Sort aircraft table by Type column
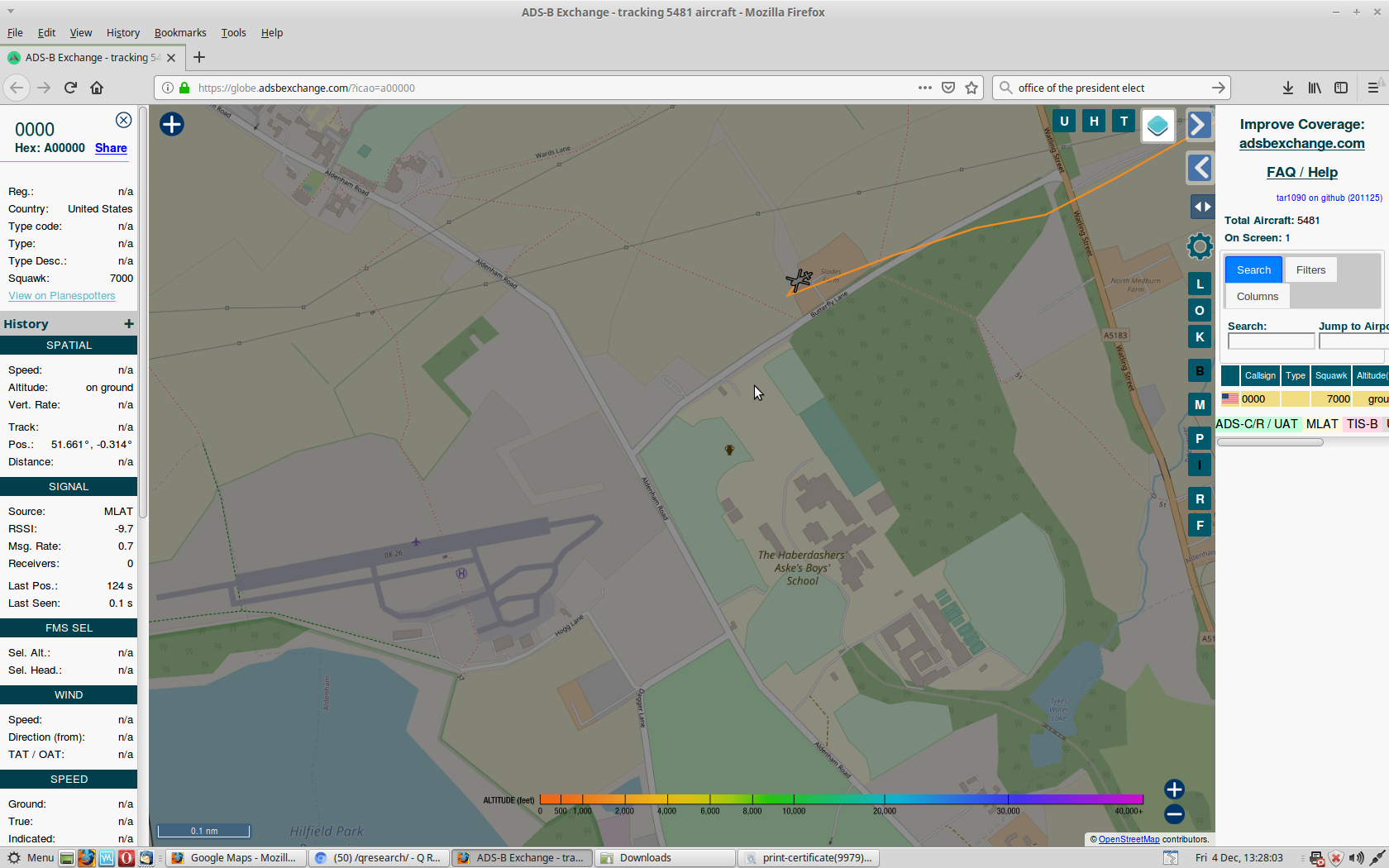The image size is (1389, 868). click(x=1295, y=376)
